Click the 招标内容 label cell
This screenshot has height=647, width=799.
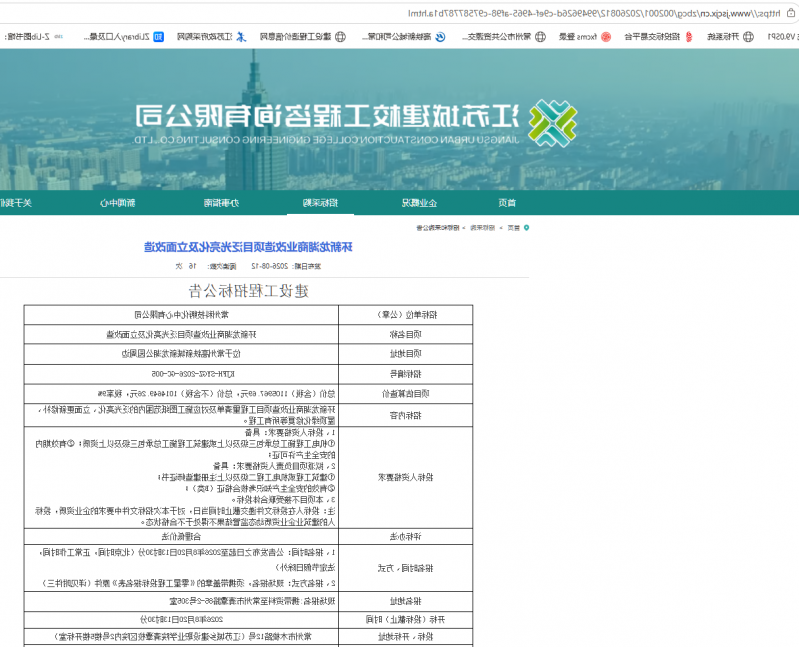pos(406,415)
